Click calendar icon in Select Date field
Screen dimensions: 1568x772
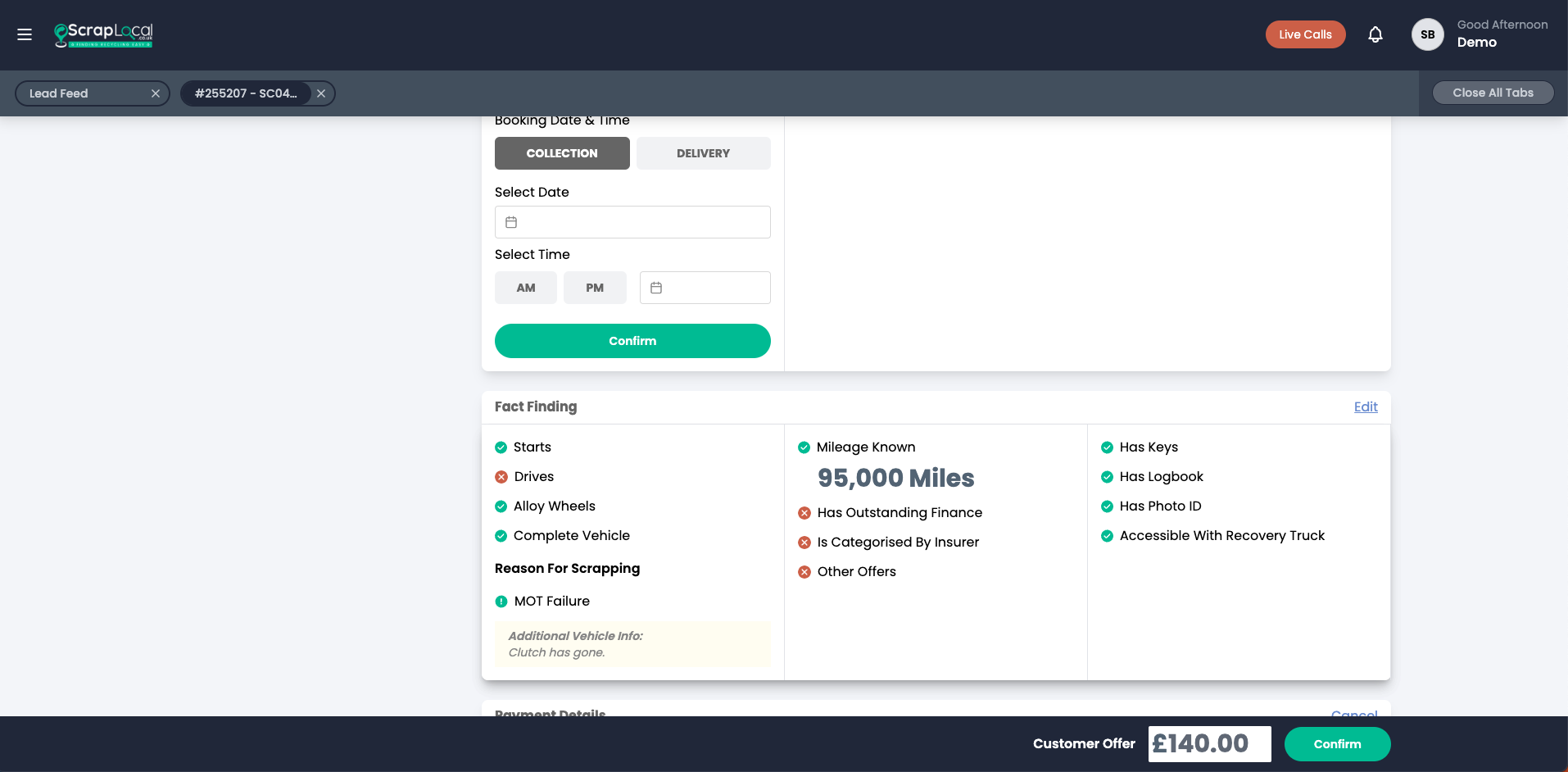coord(511,222)
